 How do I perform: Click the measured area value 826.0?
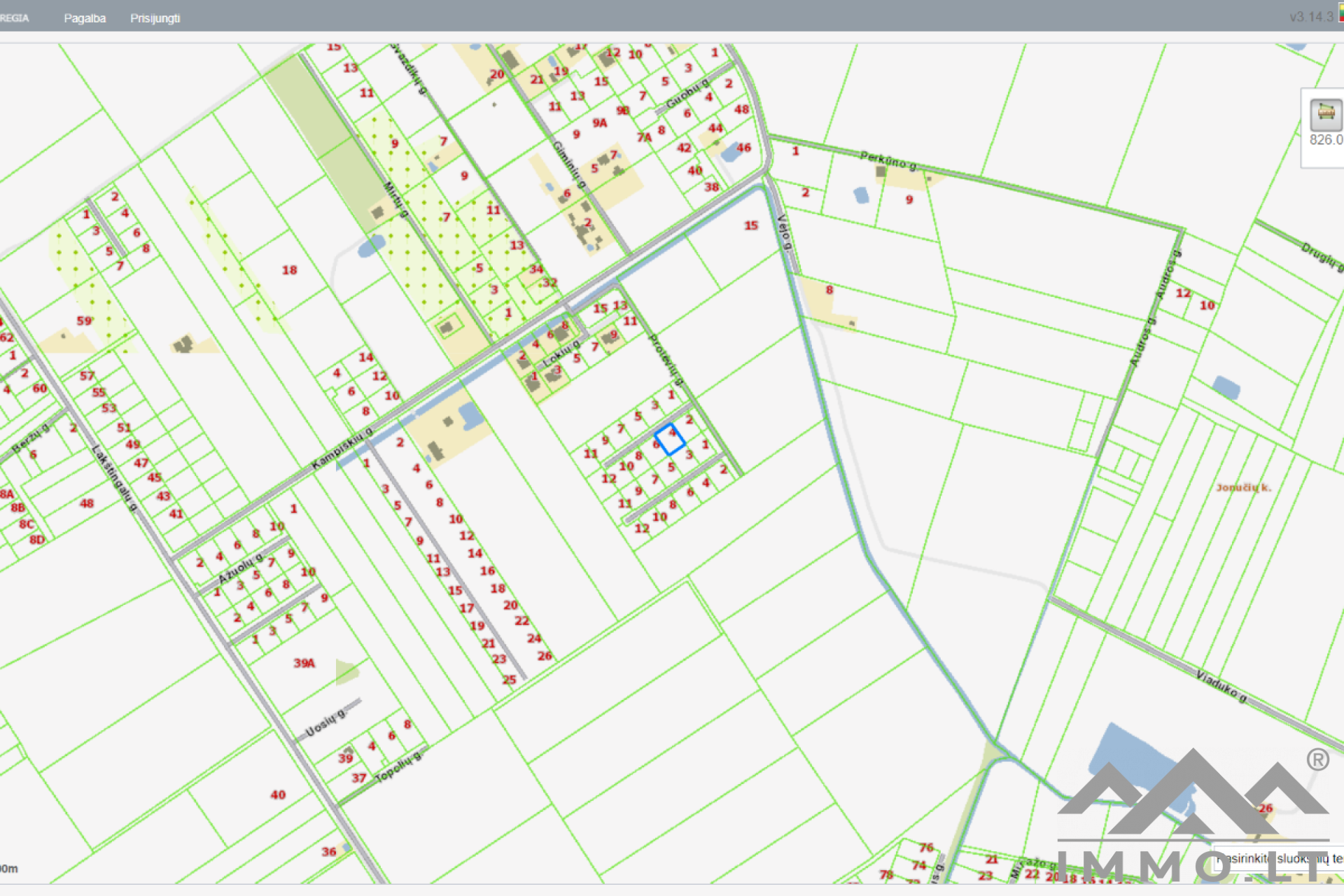(1326, 140)
